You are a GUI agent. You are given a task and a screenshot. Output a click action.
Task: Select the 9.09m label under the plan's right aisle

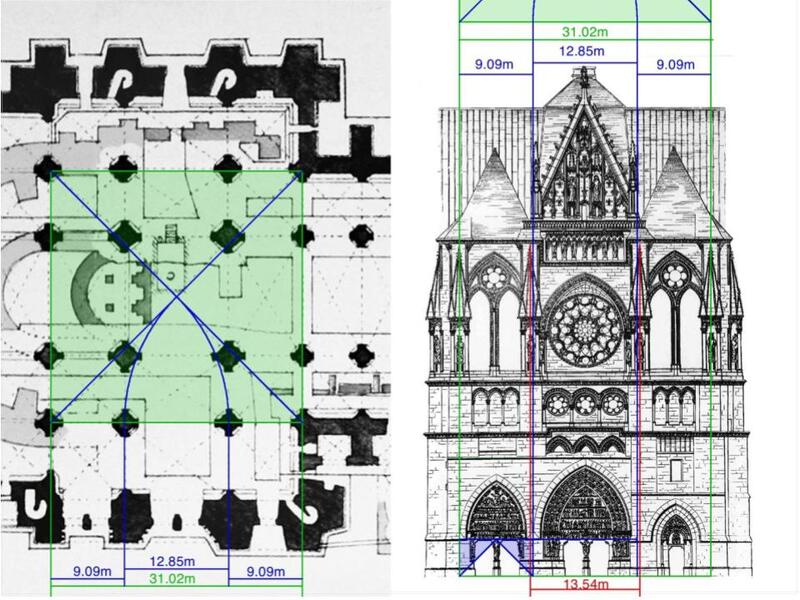pyautogui.click(x=266, y=571)
